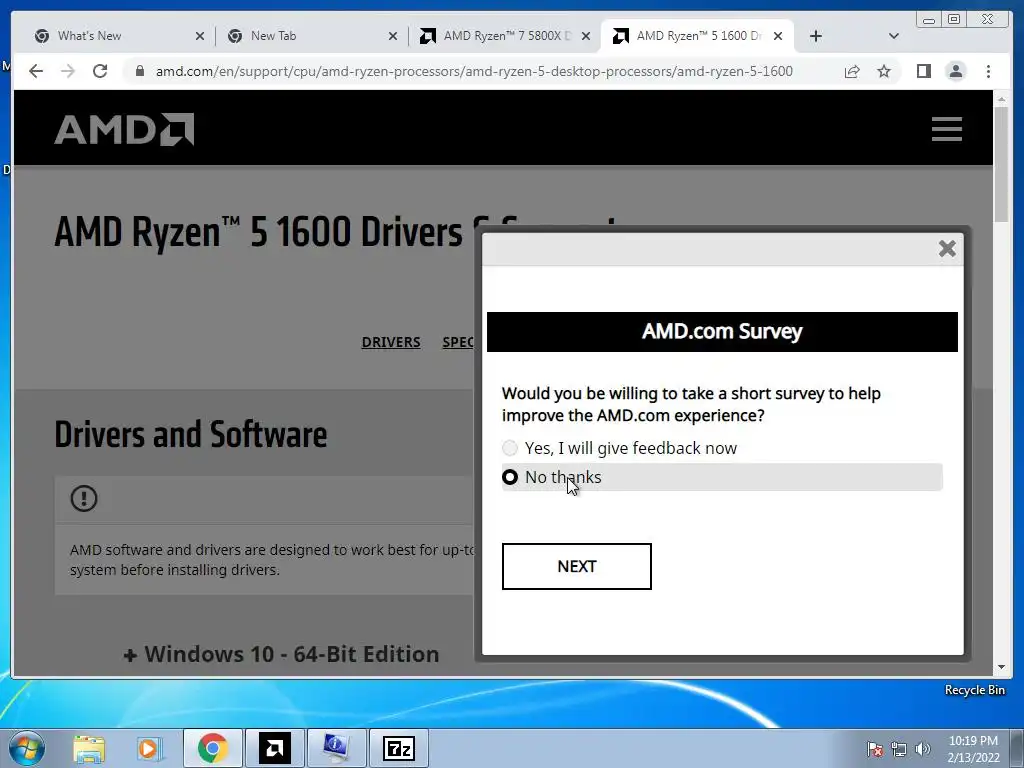Click the Chrome taskbar icon
Image resolution: width=1024 pixels, height=768 pixels.
213,748
